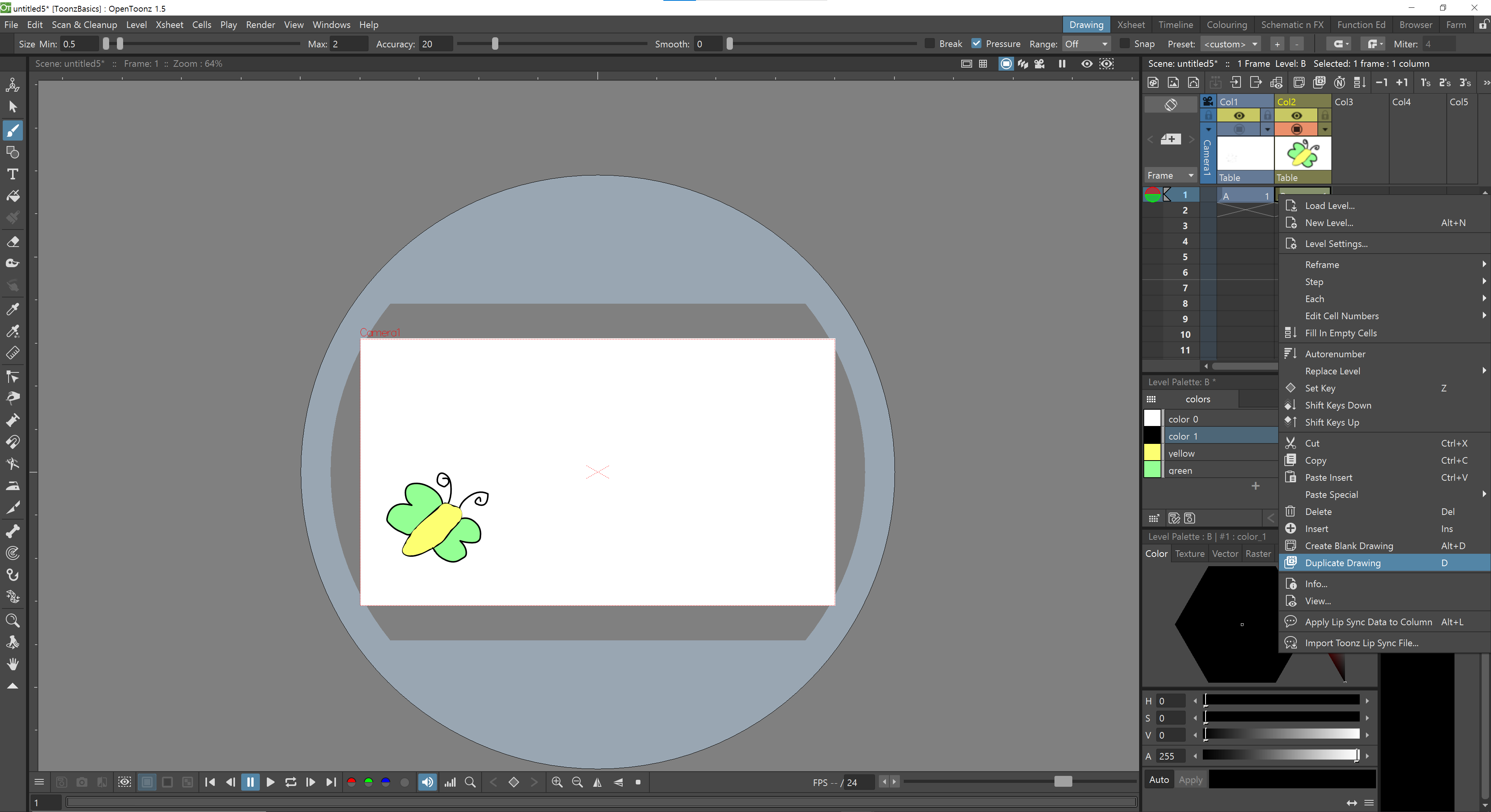Toggle the lock on Col1

click(x=1267, y=116)
